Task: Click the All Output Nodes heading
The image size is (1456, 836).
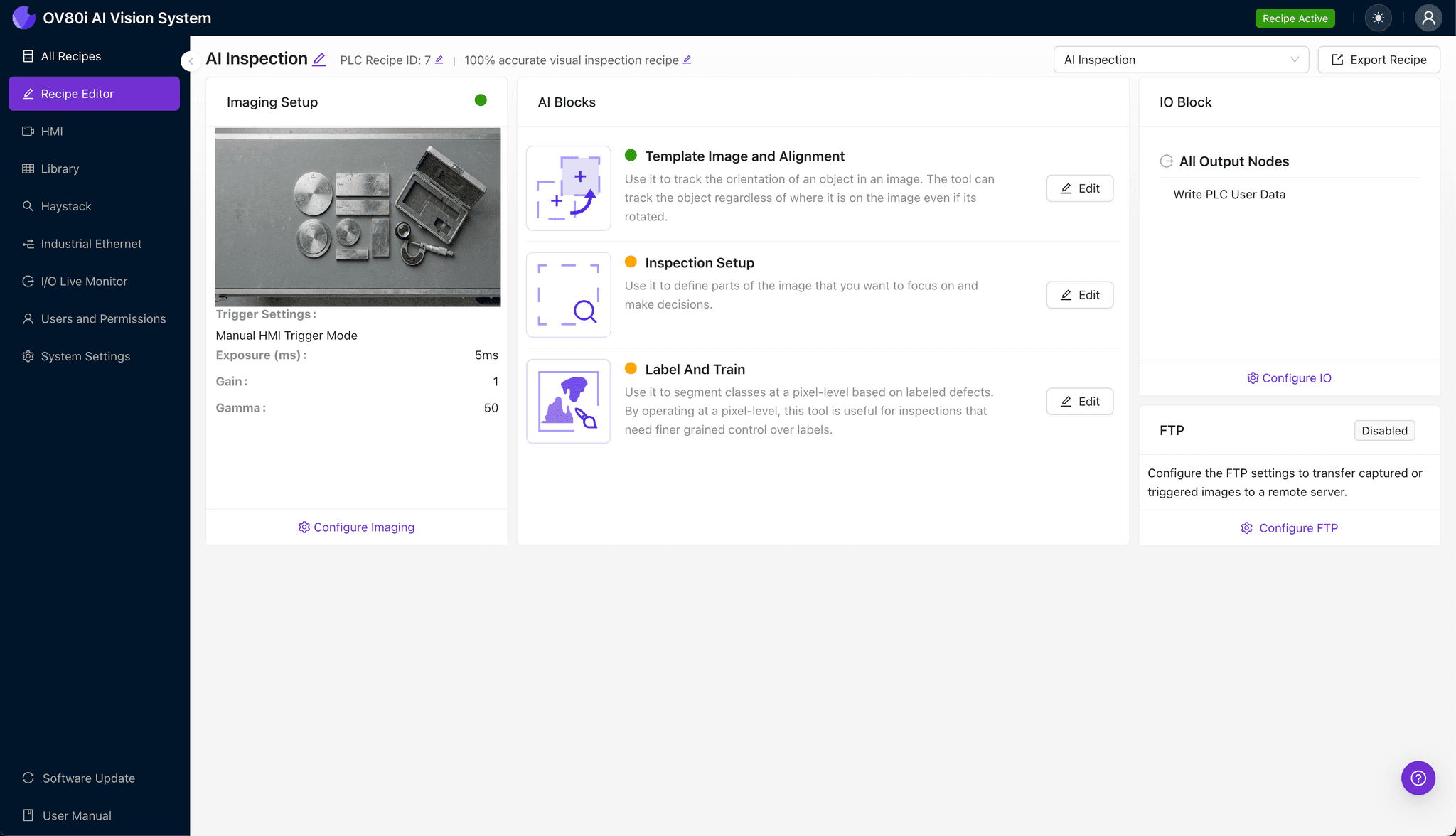Action: tap(1233, 161)
